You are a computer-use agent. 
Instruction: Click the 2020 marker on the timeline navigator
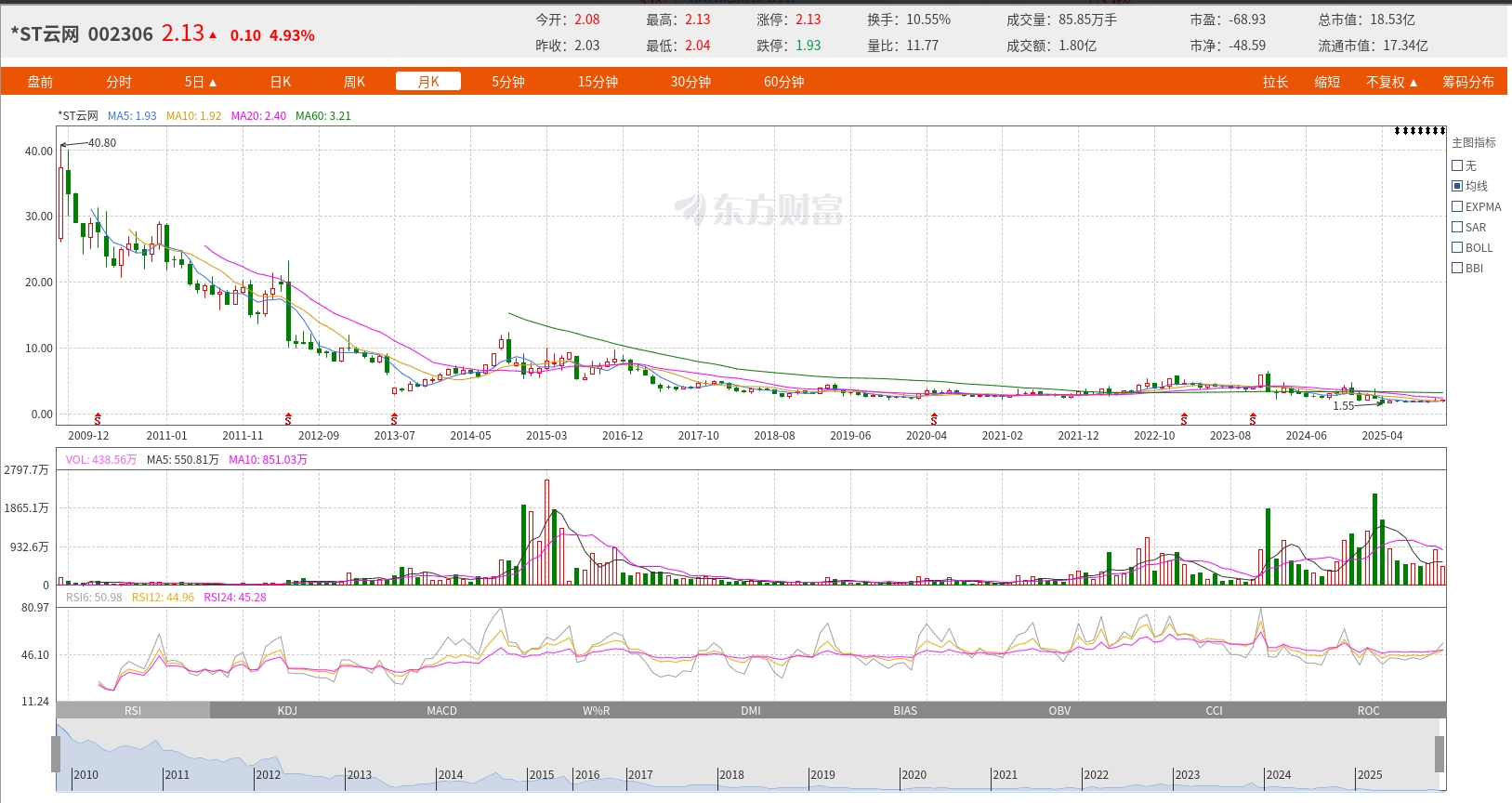(x=914, y=775)
